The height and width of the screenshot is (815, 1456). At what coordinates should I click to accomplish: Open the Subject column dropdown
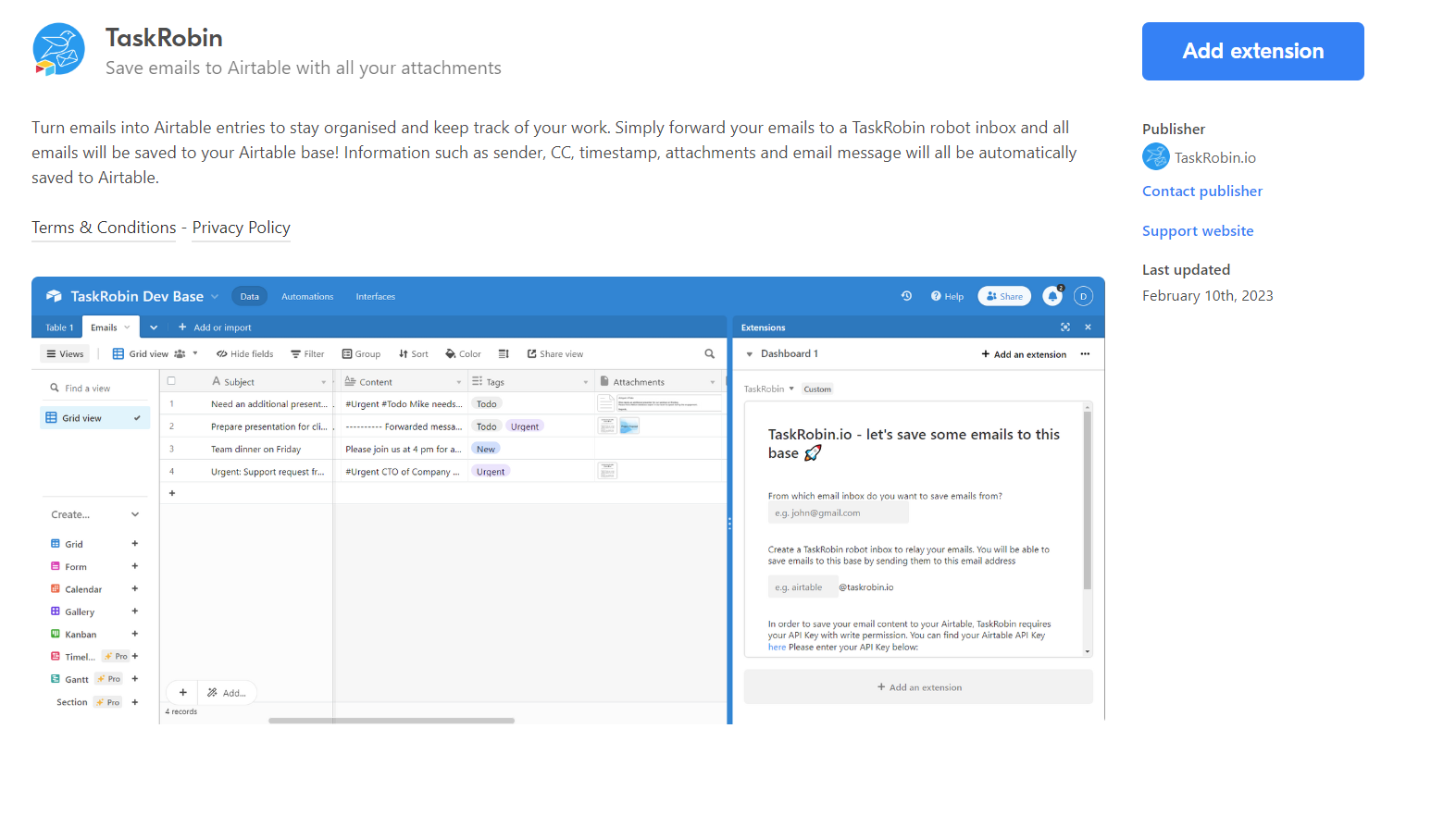coord(324,382)
